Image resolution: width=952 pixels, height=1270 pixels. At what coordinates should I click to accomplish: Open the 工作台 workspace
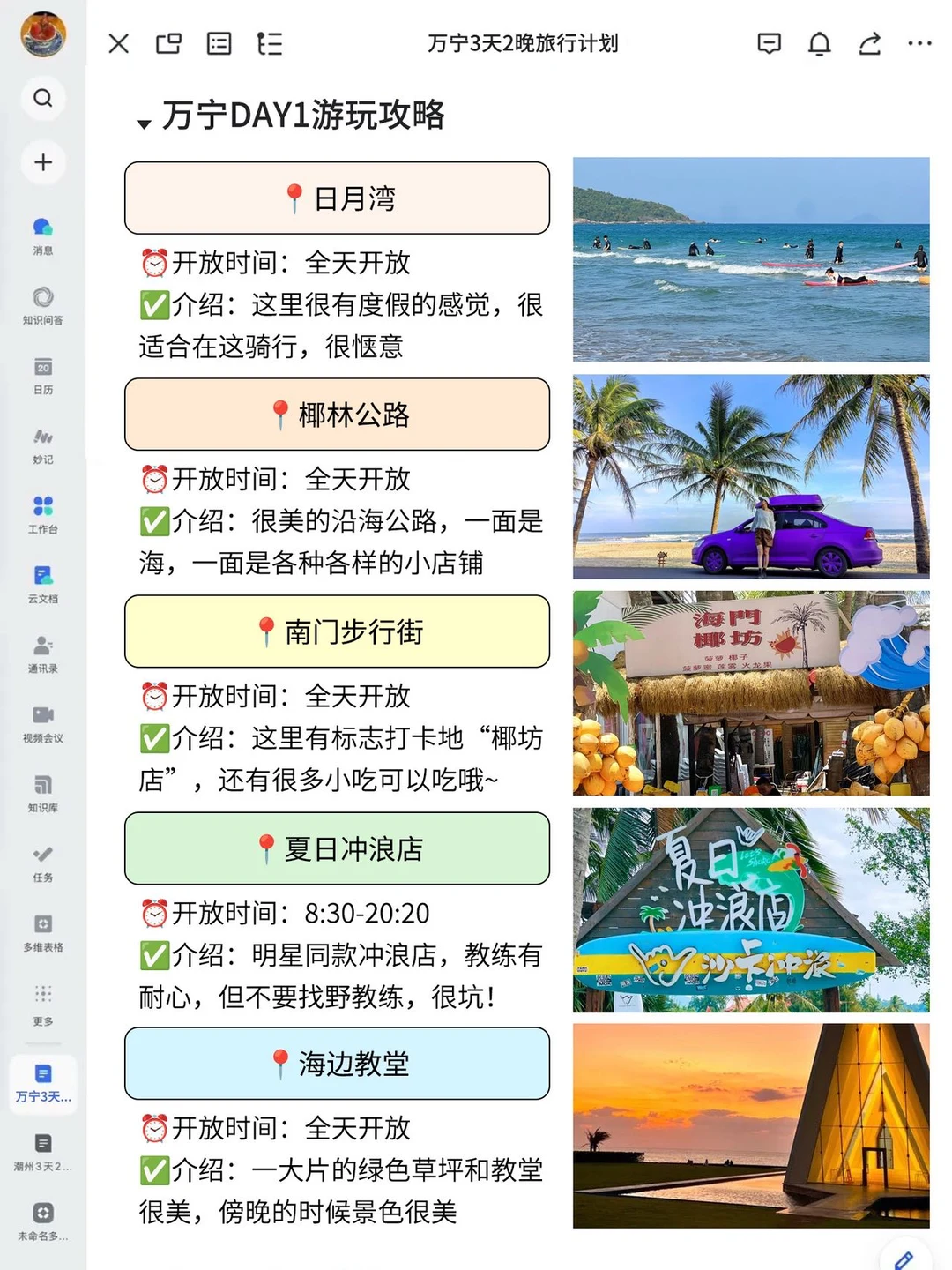pos(41,512)
